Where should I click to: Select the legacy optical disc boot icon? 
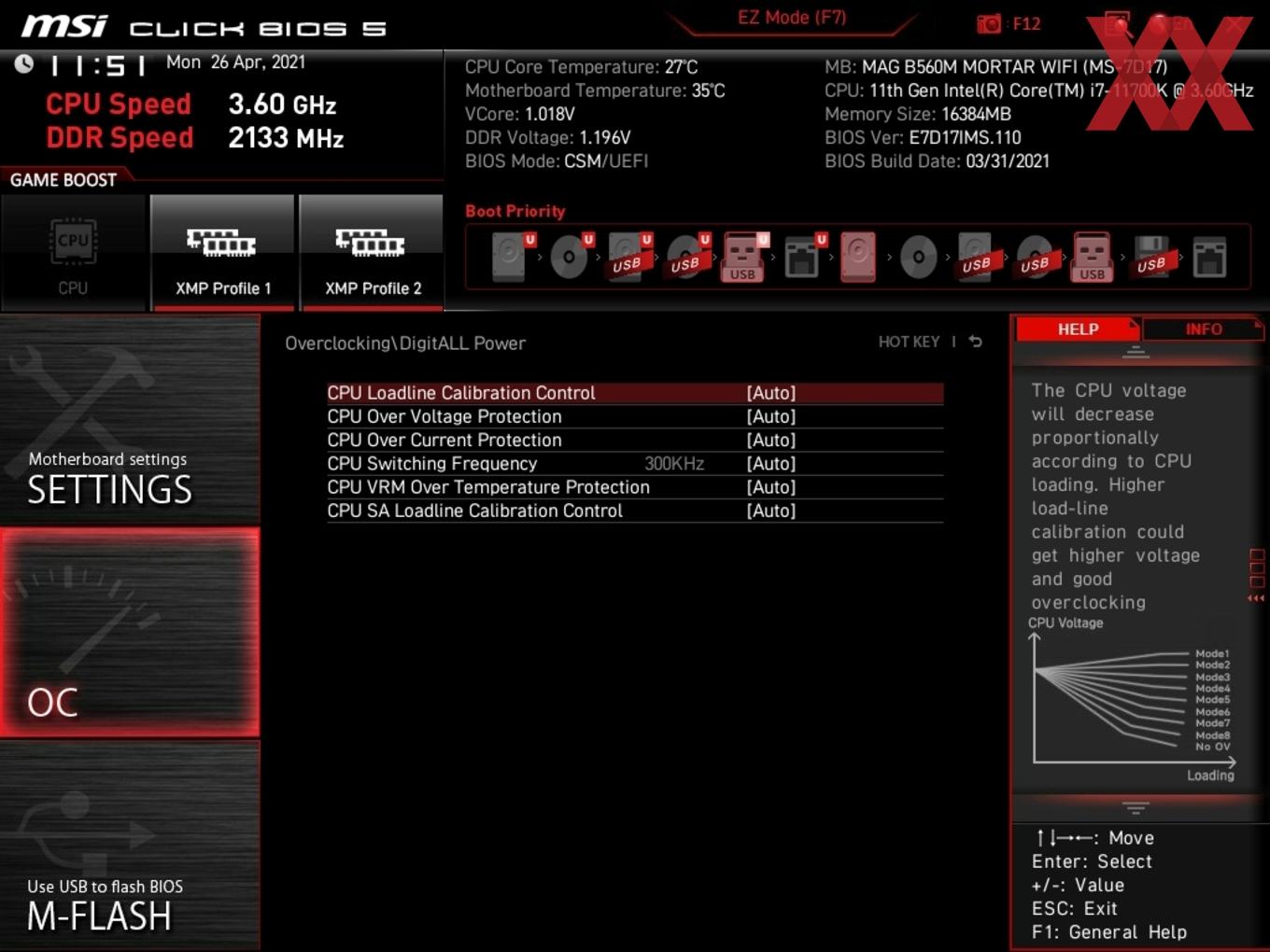point(919,257)
